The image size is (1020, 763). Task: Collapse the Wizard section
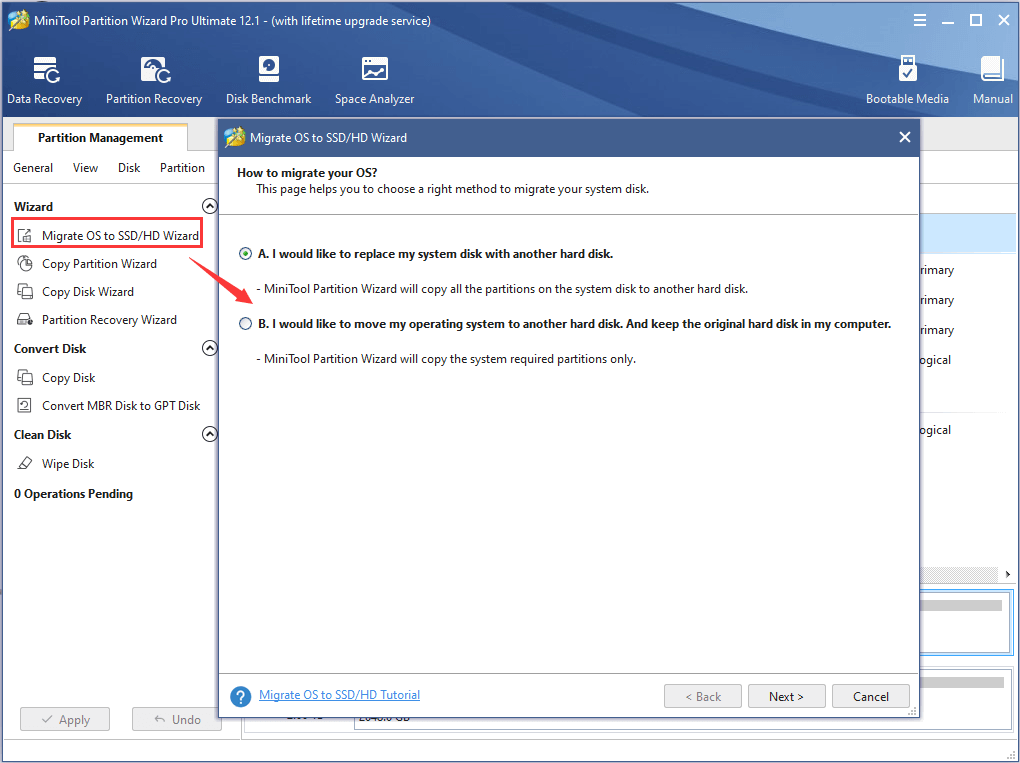[209, 206]
